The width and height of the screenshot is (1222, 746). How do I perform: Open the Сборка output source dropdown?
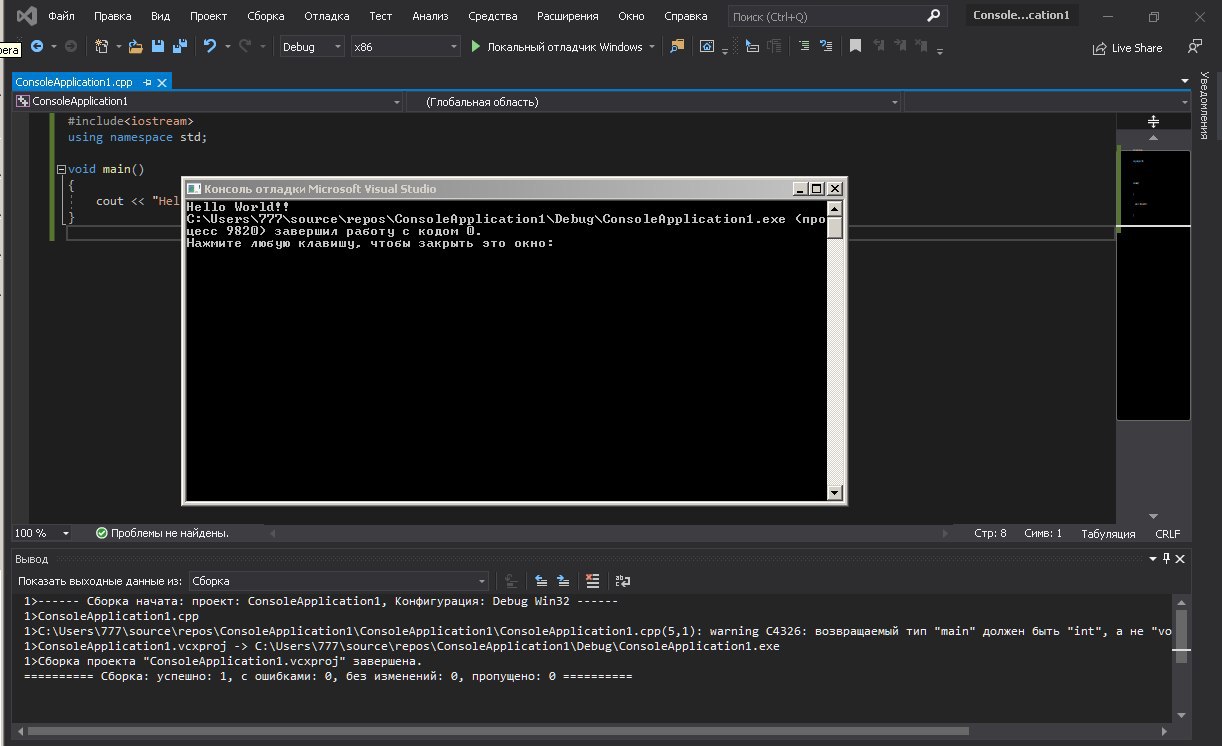coord(338,580)
